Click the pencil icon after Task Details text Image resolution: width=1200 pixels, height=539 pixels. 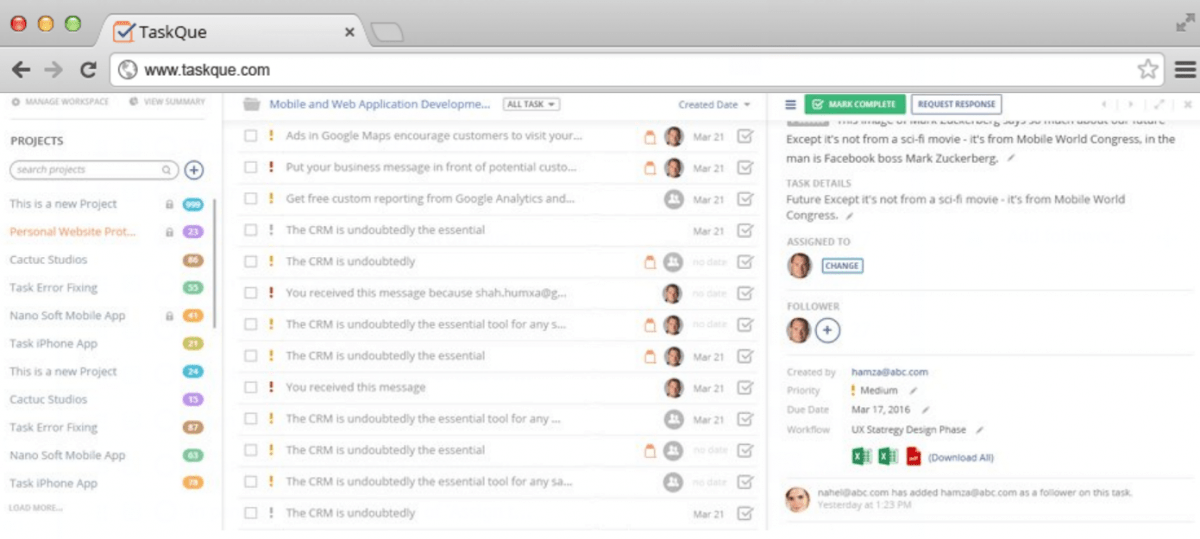[x=850, y=216]
